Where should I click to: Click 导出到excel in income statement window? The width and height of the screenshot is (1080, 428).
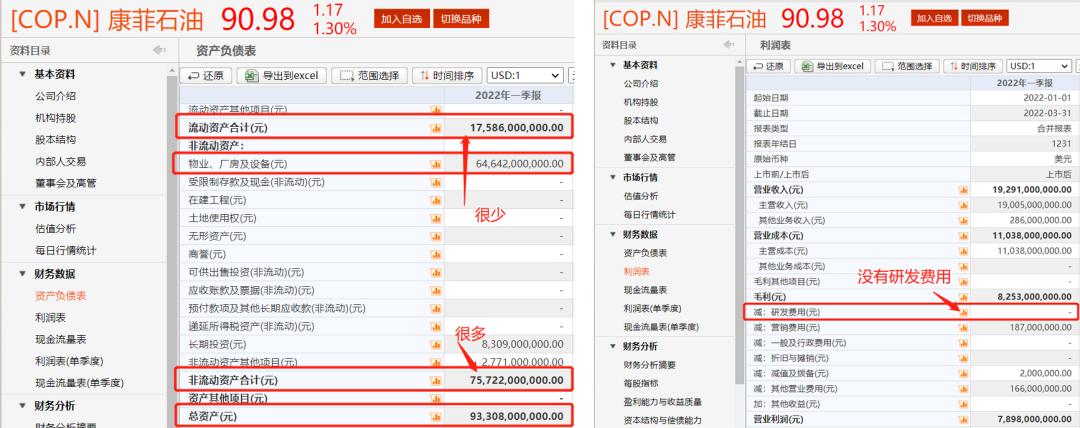(x=833, y=66)
